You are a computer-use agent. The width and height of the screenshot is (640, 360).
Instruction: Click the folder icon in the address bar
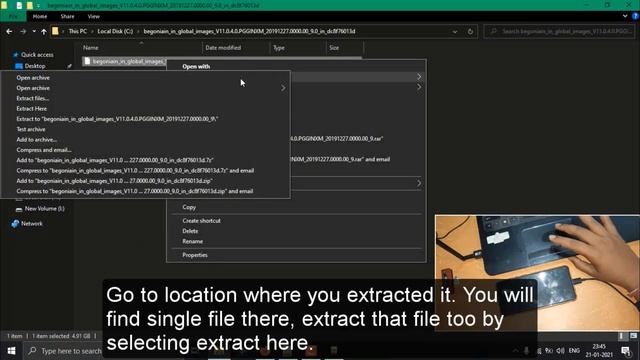pos(55,31)
